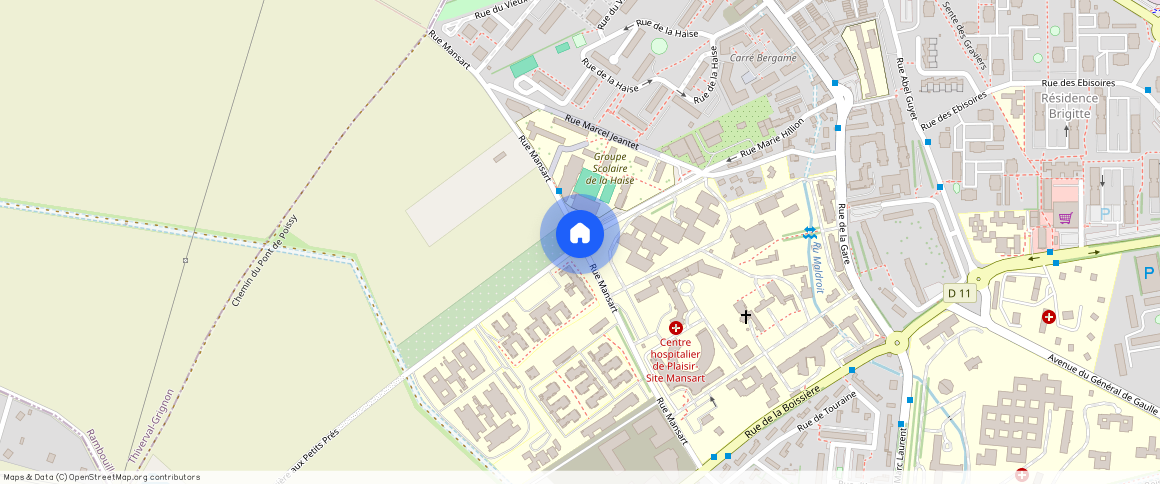Click the hospital cross icon near Avenue du Général de Gaulle
The width and height of the screenshot is (1160, 484).
(x=1048, y=317)
